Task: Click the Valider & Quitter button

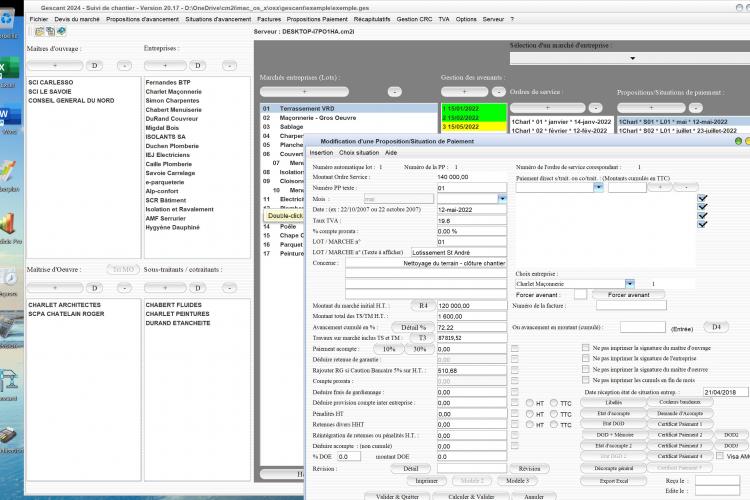Action: 397,497
